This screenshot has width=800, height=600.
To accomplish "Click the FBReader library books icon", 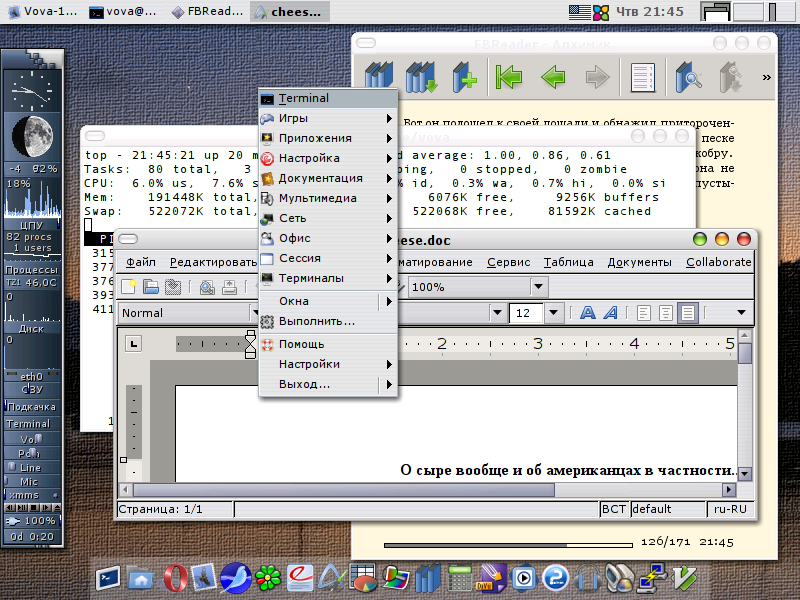I will (x=379, y=77).
